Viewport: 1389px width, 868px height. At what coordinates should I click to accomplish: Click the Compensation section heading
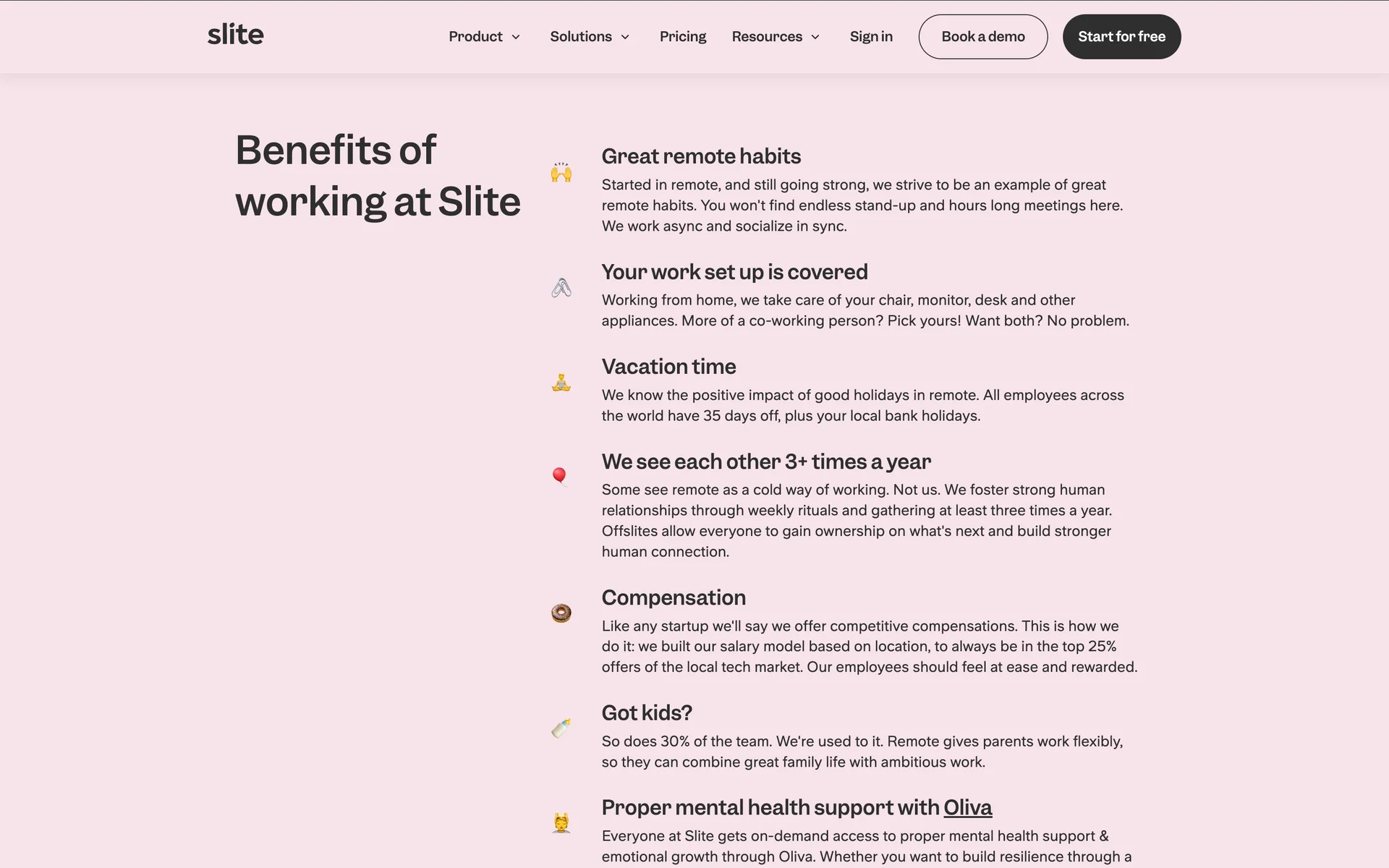[x=674, y=597]
